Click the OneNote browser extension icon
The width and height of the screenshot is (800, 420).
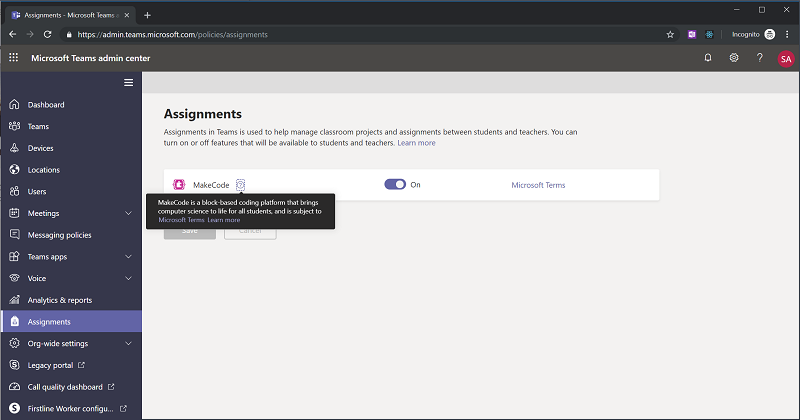point(692,34)
